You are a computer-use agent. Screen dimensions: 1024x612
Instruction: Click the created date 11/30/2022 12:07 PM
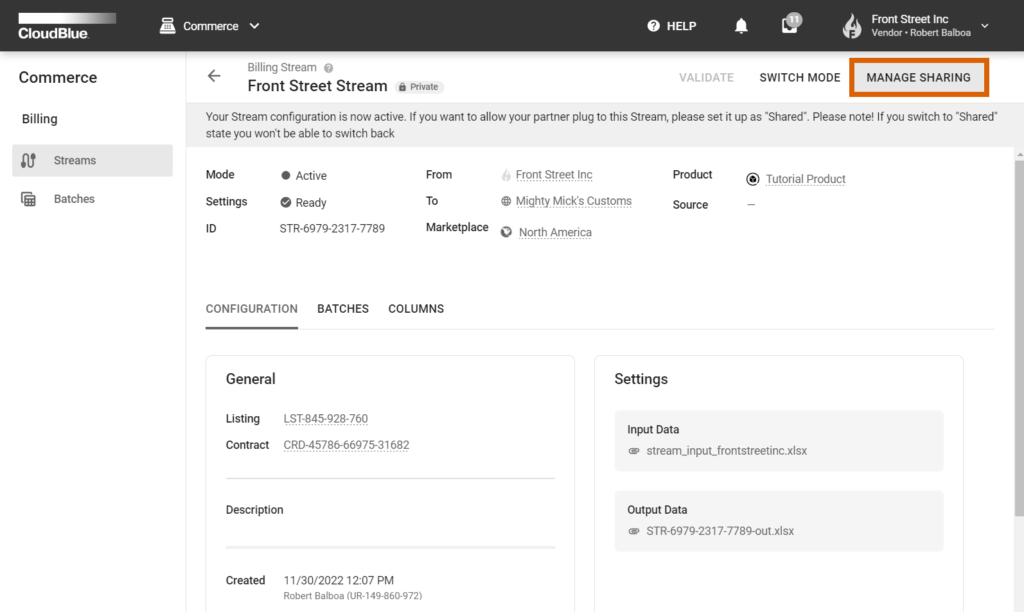point(338,580)
